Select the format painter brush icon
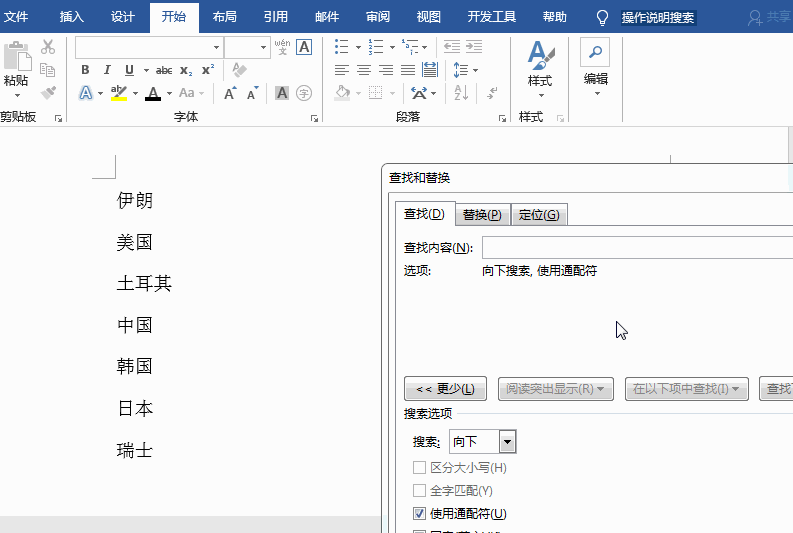The width and height of the screenshot is (793, 533). [48, 93]
